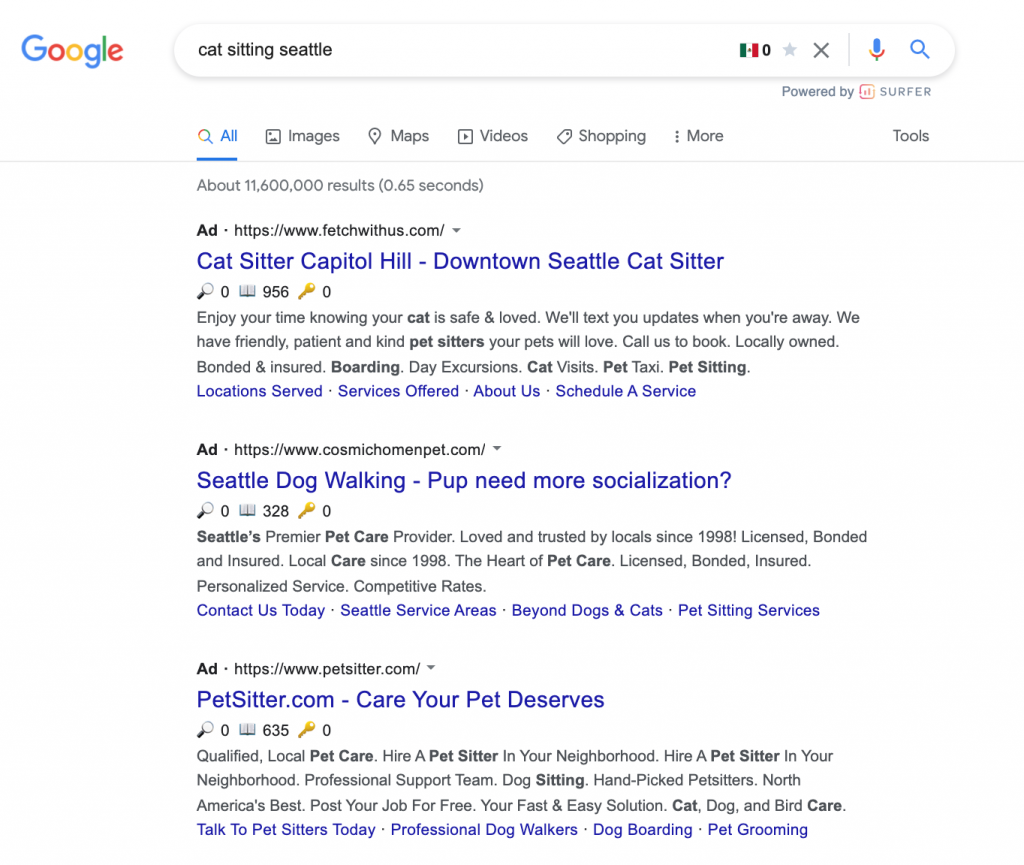Click into the search input field
Viewport: 1024px width, 865px height.
click(450, 50)
